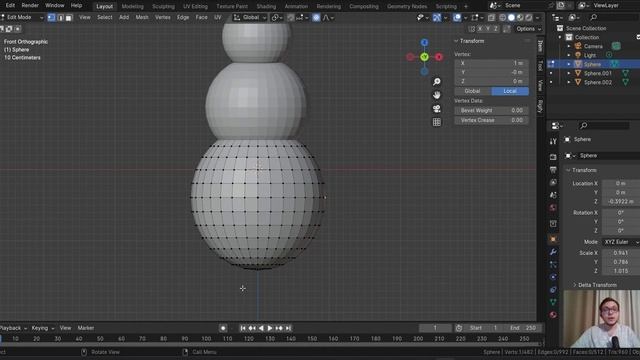The image size is (640, 360).
Task: Select solid viewport shading icon
Action: pos(511,18)
